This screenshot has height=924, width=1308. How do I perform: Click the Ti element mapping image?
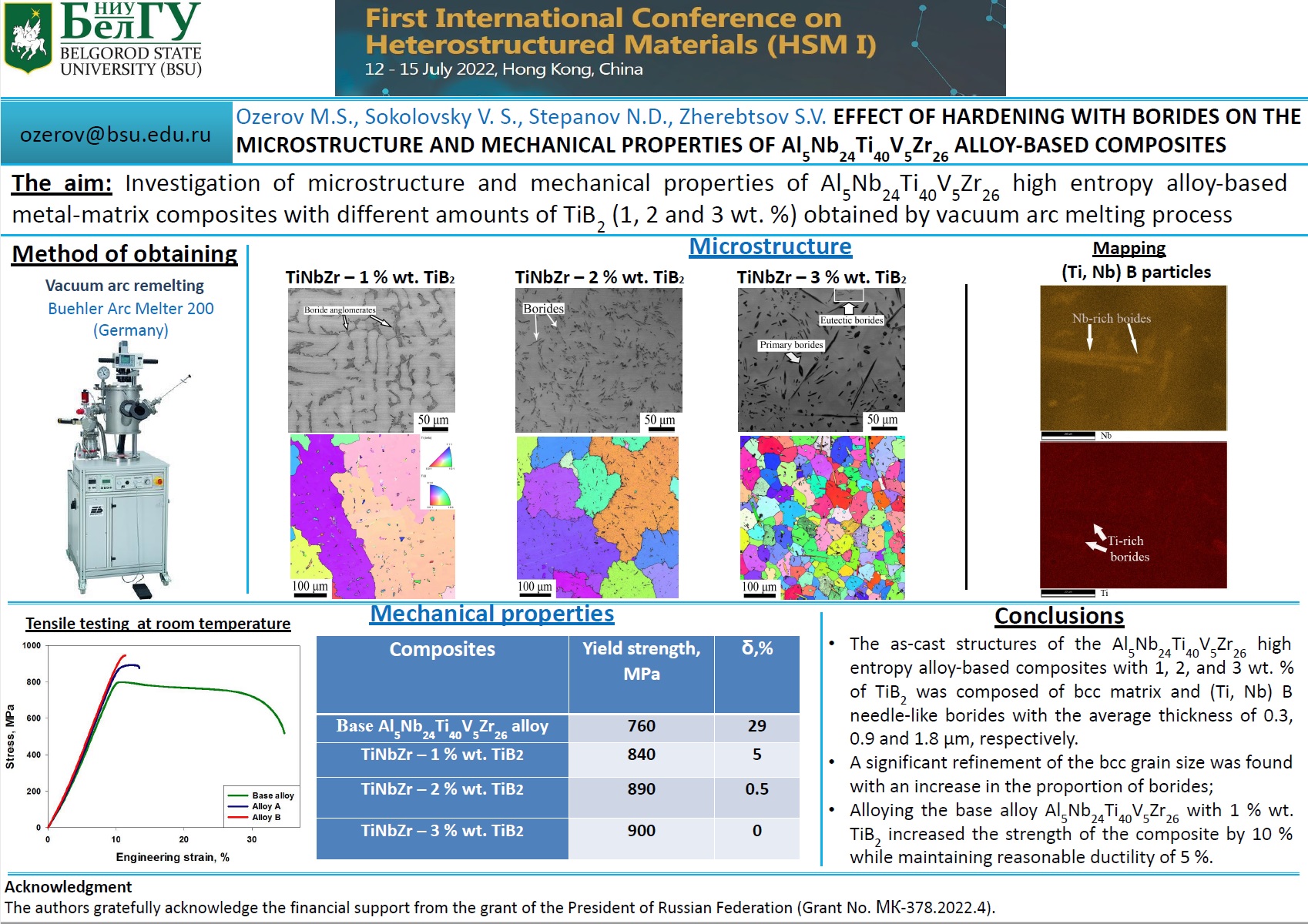(1132, 515)
